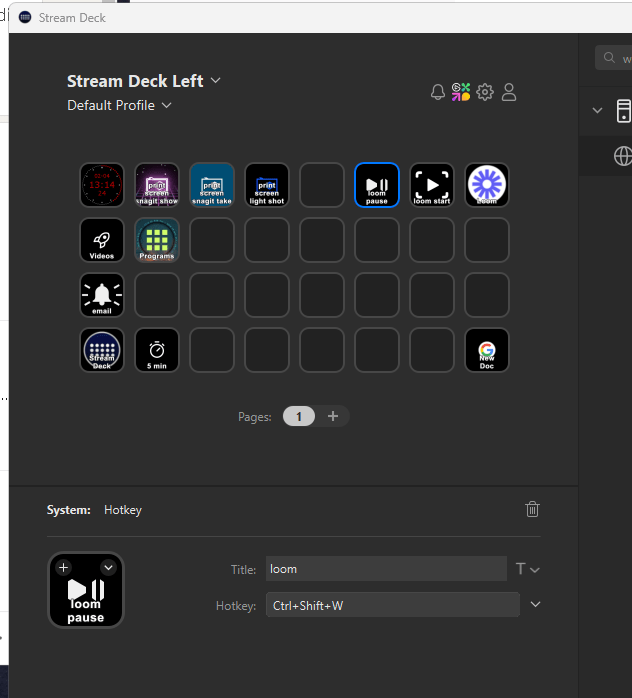Select the empty key after light shot
Screen dimensions: 632x698
(322, 185)
